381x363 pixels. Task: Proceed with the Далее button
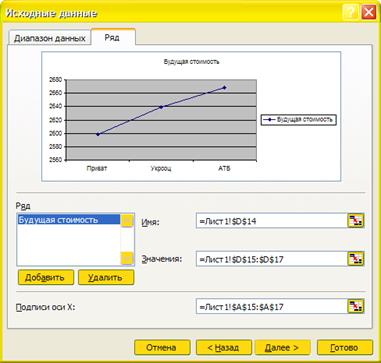282,347
